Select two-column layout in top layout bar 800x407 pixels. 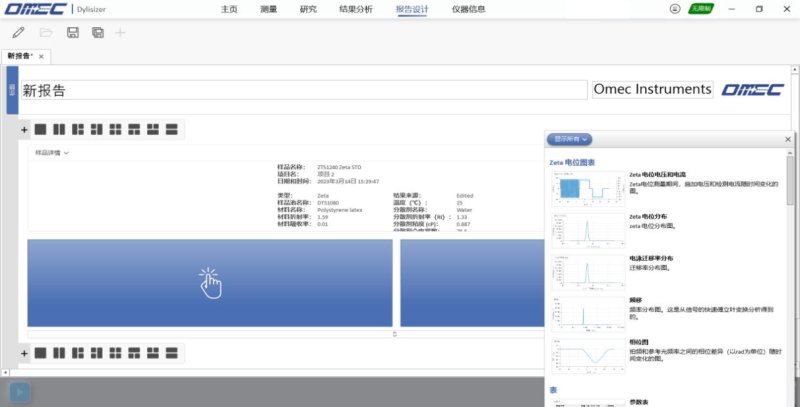click(x=59, y=129)
